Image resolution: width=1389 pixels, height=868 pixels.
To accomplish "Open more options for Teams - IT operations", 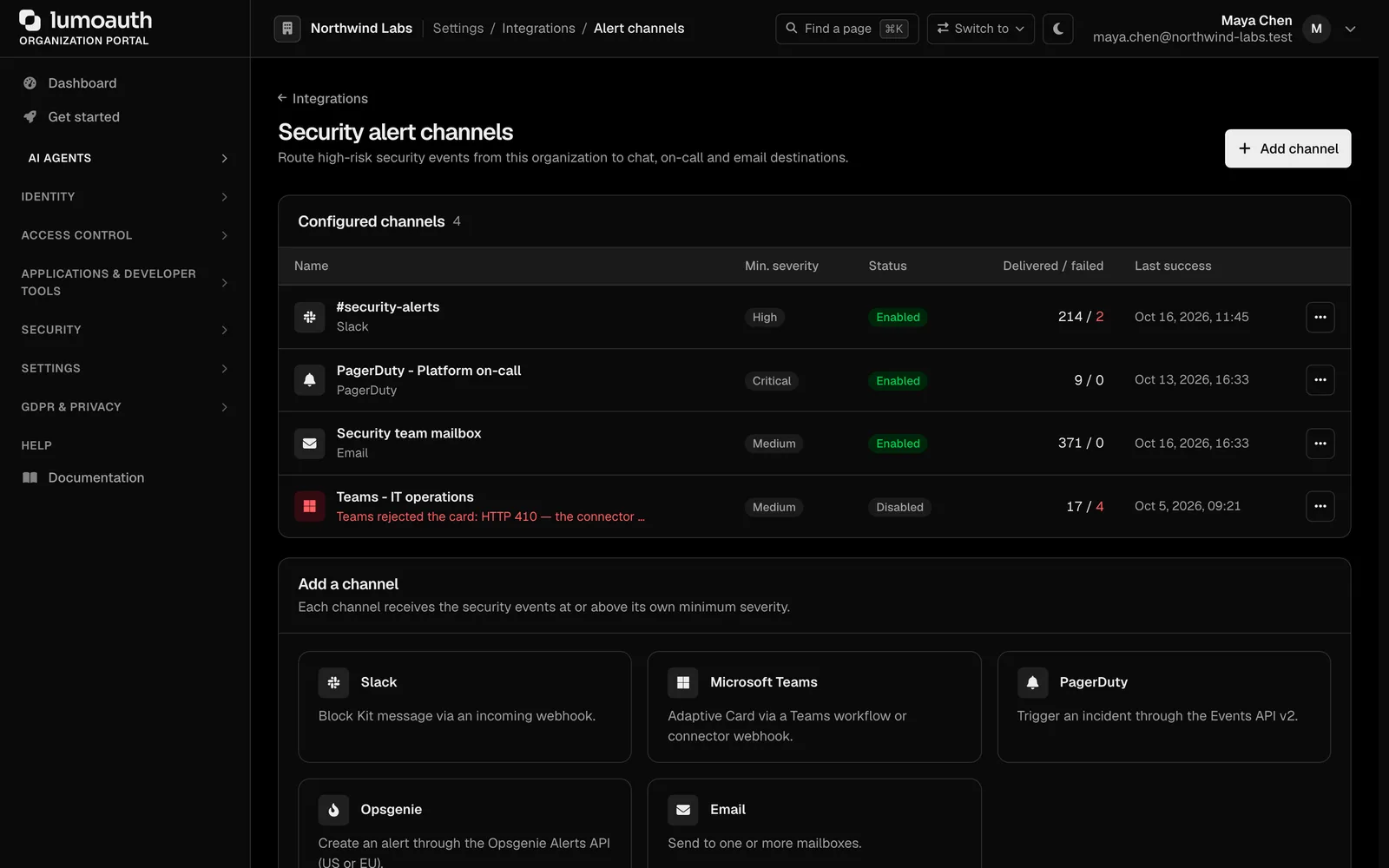I will click(1320, 506).
